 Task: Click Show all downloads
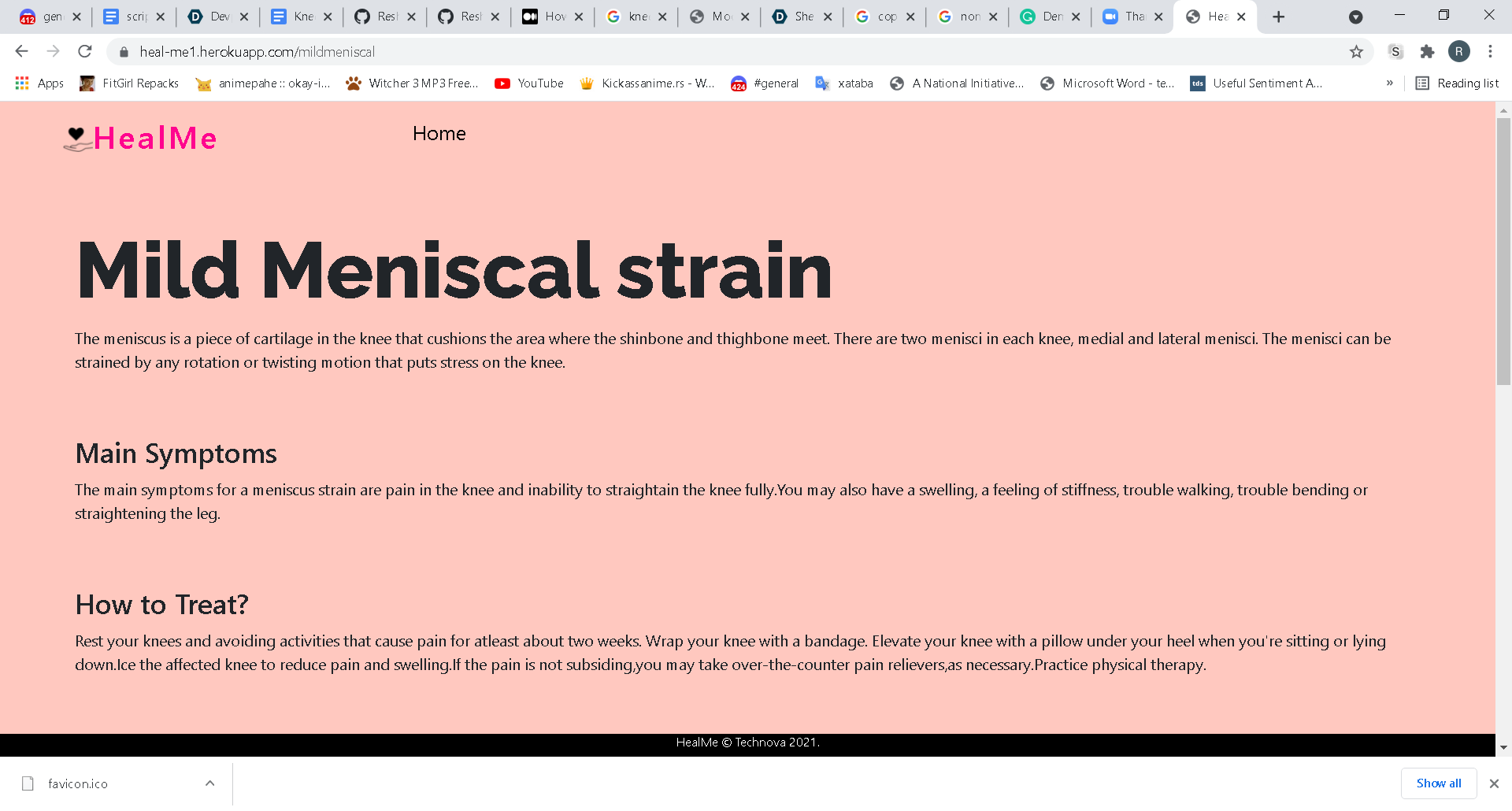pyautogui.click(x=1439, y=783)
